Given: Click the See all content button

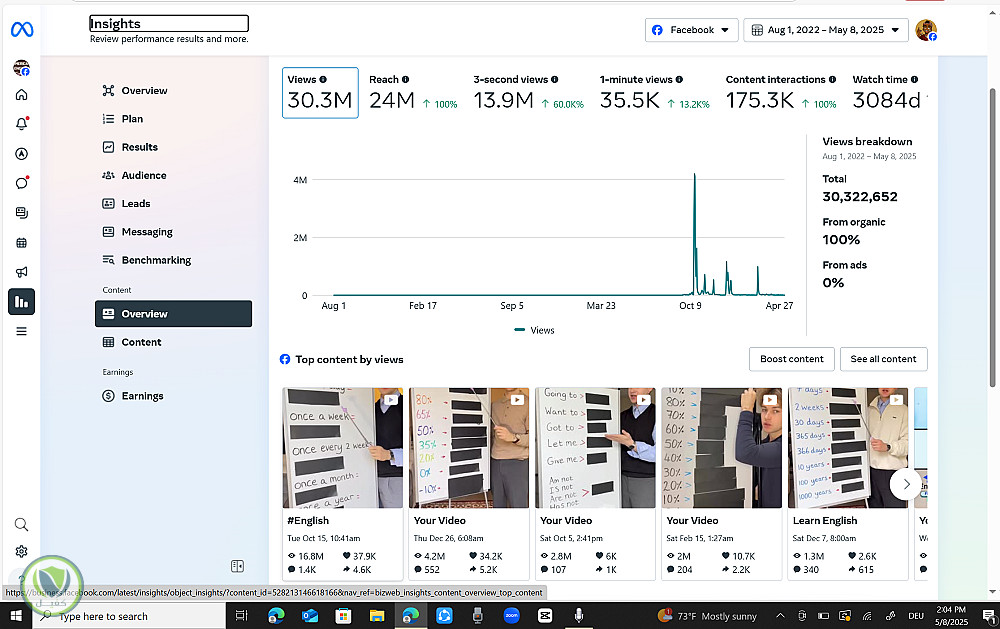Looking at the screenshot, I should tap(883, 359).
